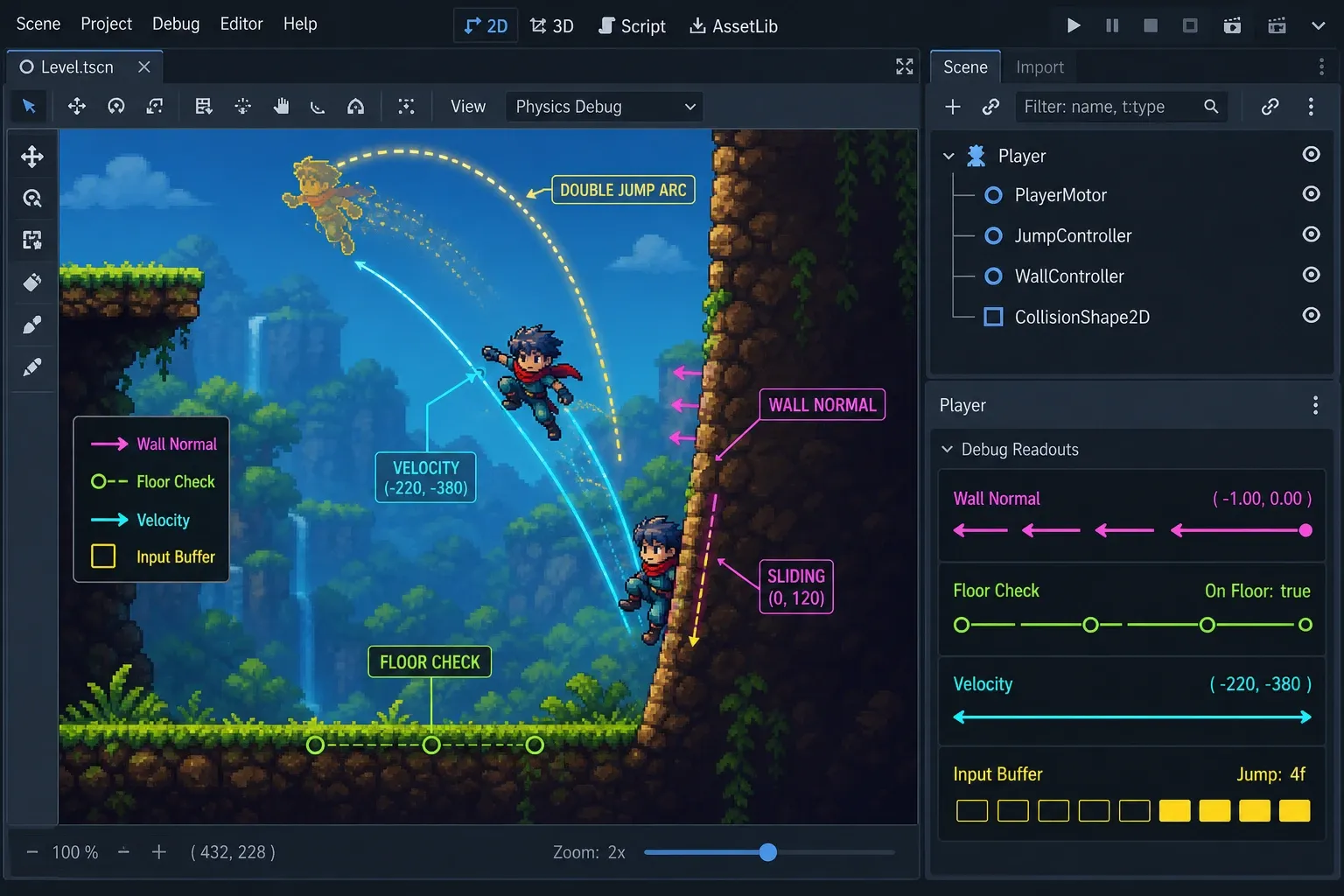Pause the running scene with the Pause button
The height and width of the screenshot is (896, 1344).
pyautogui.click(x=1112, y=25)
